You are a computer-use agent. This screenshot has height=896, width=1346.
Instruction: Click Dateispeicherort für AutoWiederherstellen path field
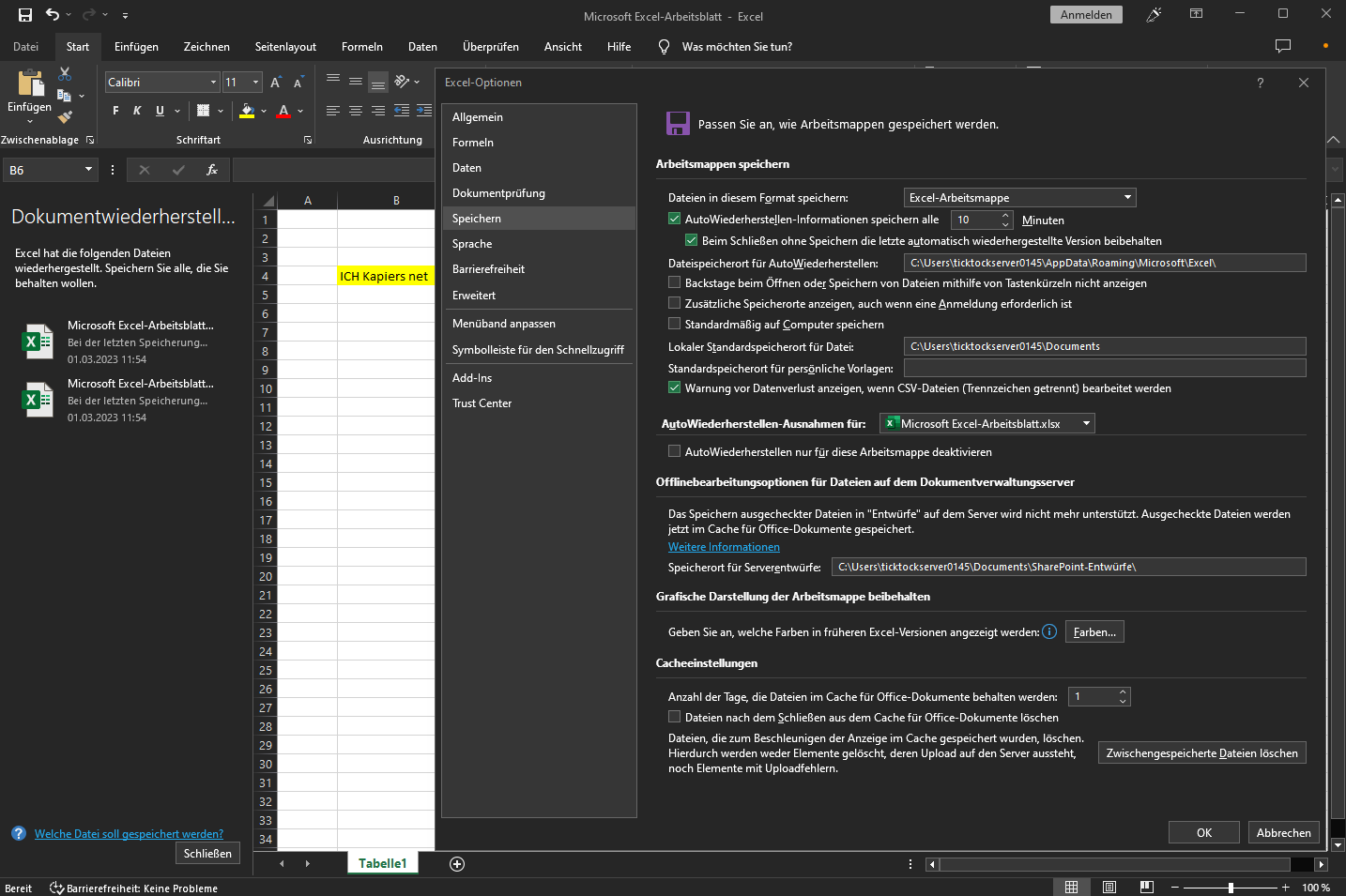tap(1105, 263)
